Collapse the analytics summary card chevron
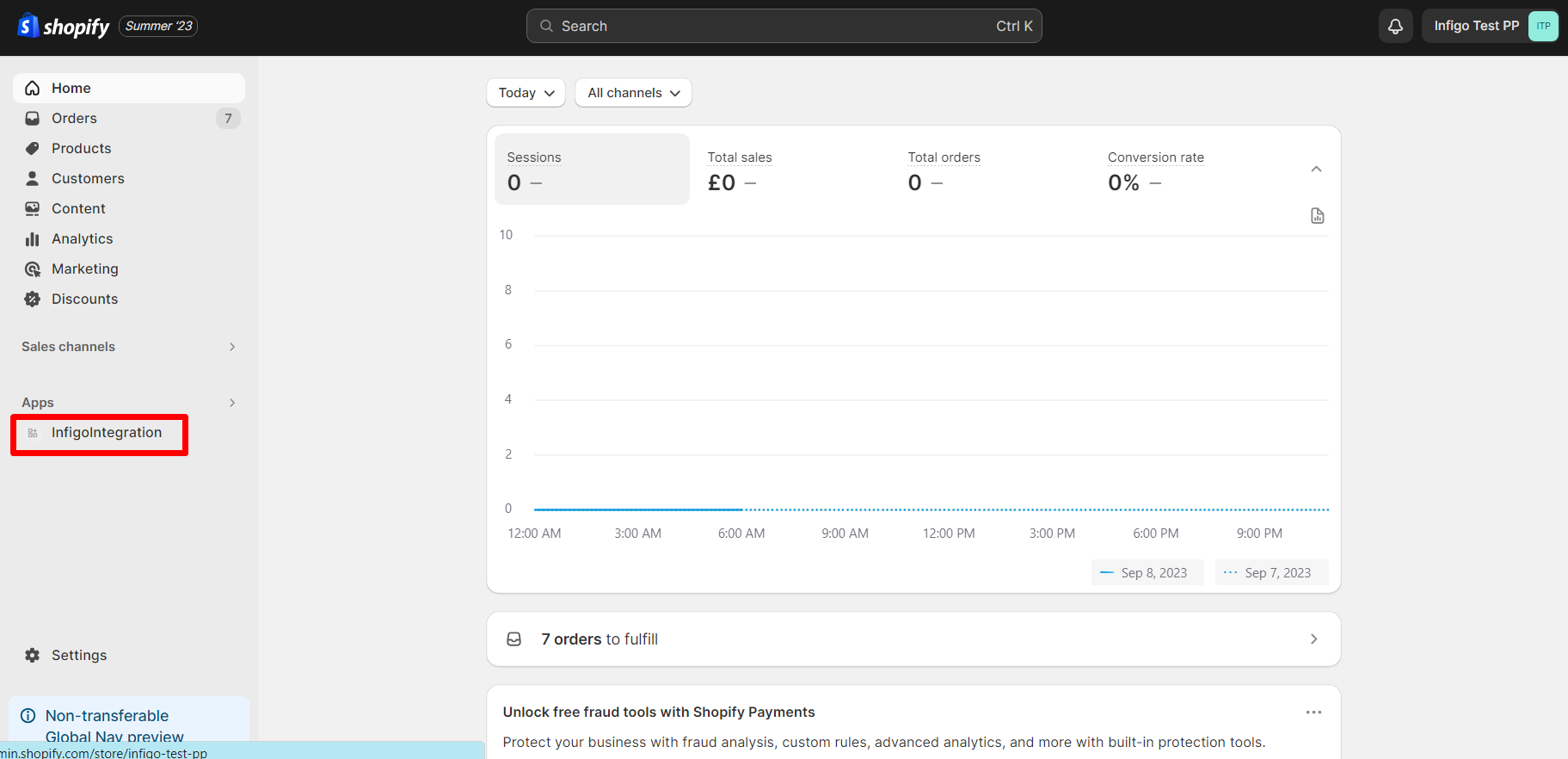The height and width of the screenshot is (759, 1568). 1316,169
